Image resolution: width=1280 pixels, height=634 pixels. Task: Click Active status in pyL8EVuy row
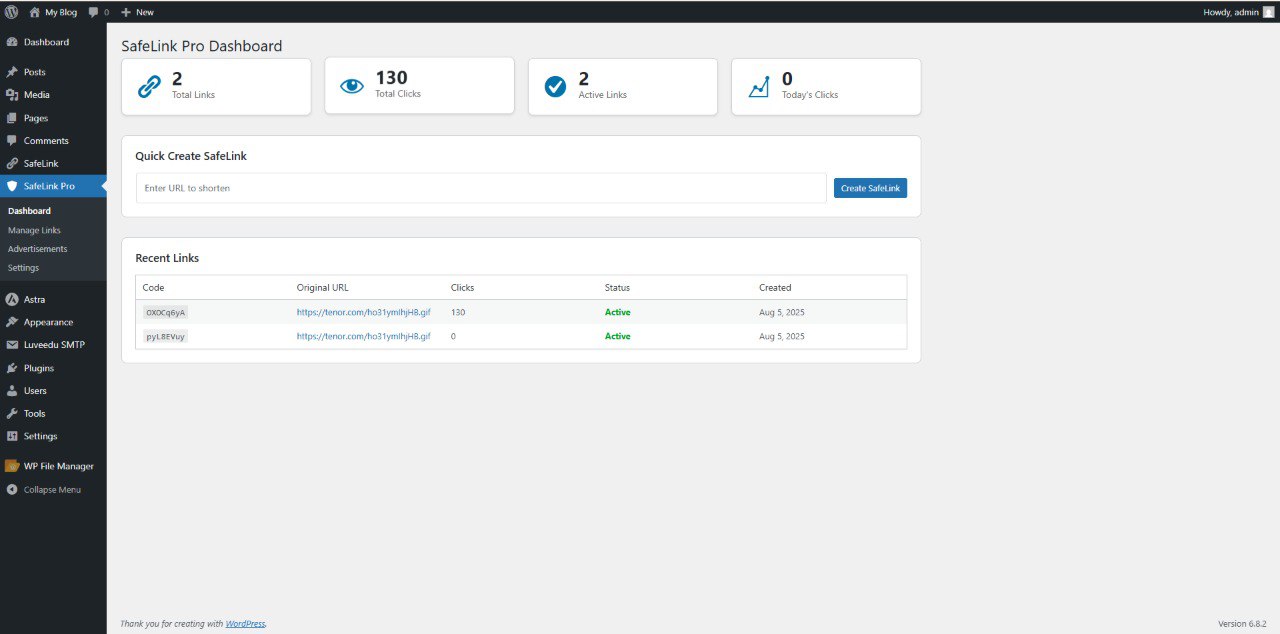coord(618,336)
